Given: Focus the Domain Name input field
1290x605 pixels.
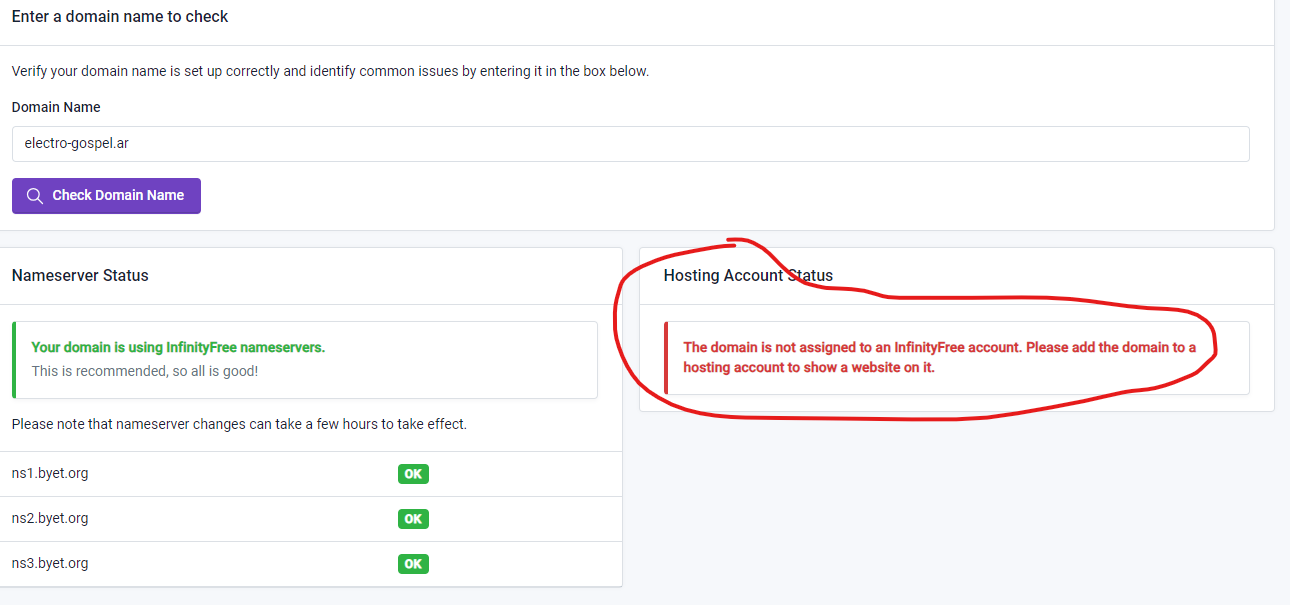Looking at the screenshot, I should (x=630, y=143).
